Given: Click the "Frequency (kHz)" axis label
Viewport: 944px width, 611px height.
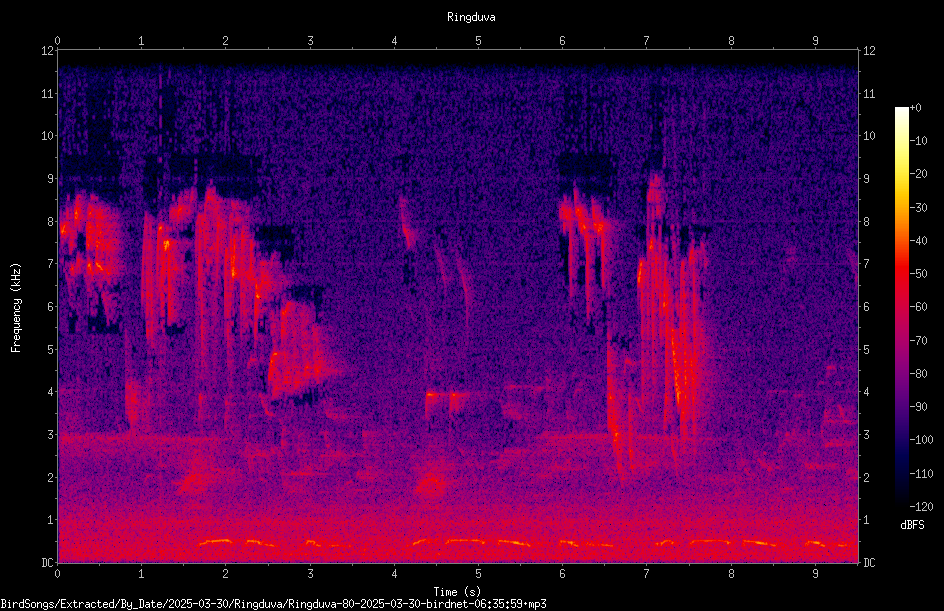Looking at the screenshot, I should coord(16,308).
